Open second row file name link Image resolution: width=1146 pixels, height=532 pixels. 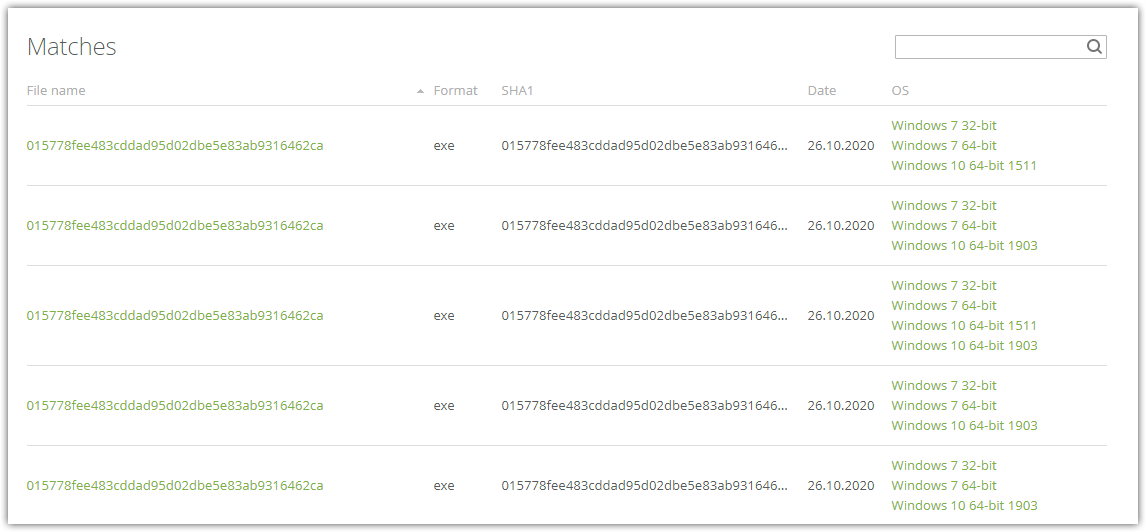(x=175, y=226)
